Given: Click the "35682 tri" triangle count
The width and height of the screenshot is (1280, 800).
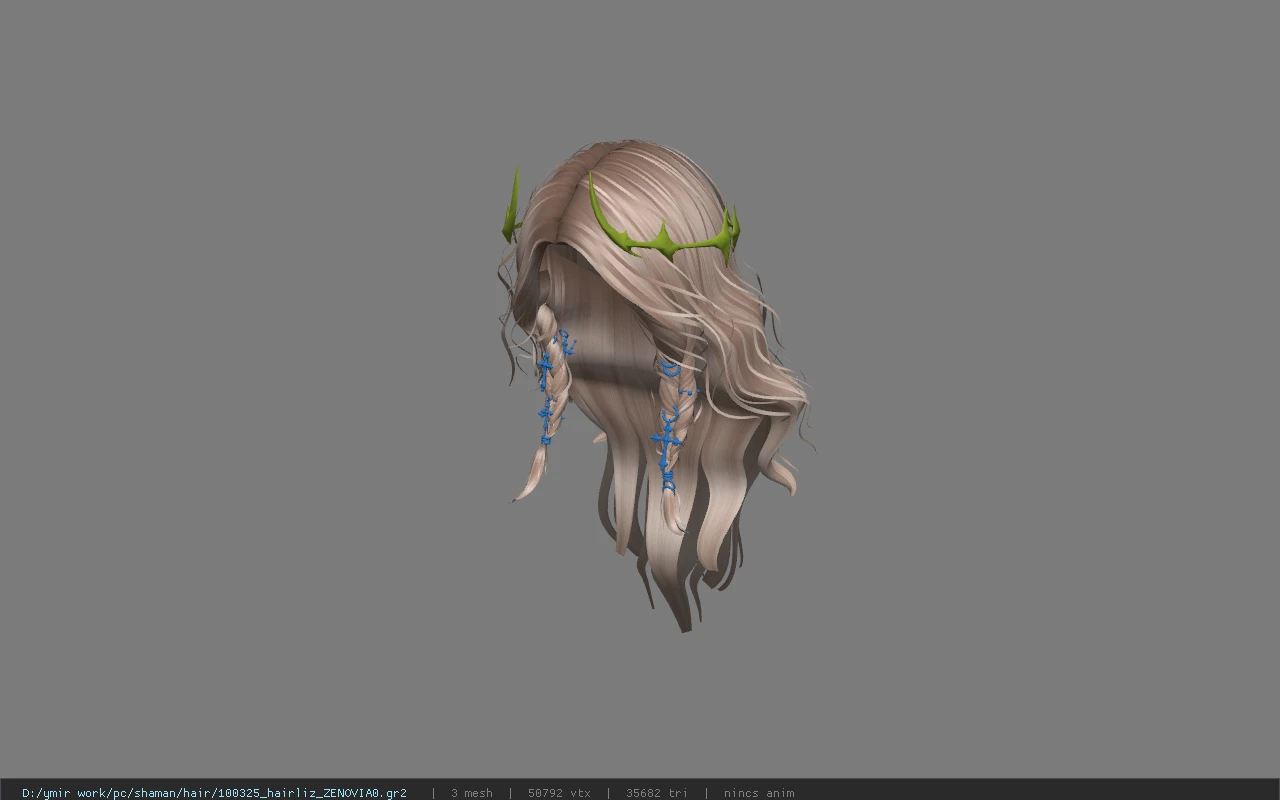Looking at the screenshot, I should (657, 793).
